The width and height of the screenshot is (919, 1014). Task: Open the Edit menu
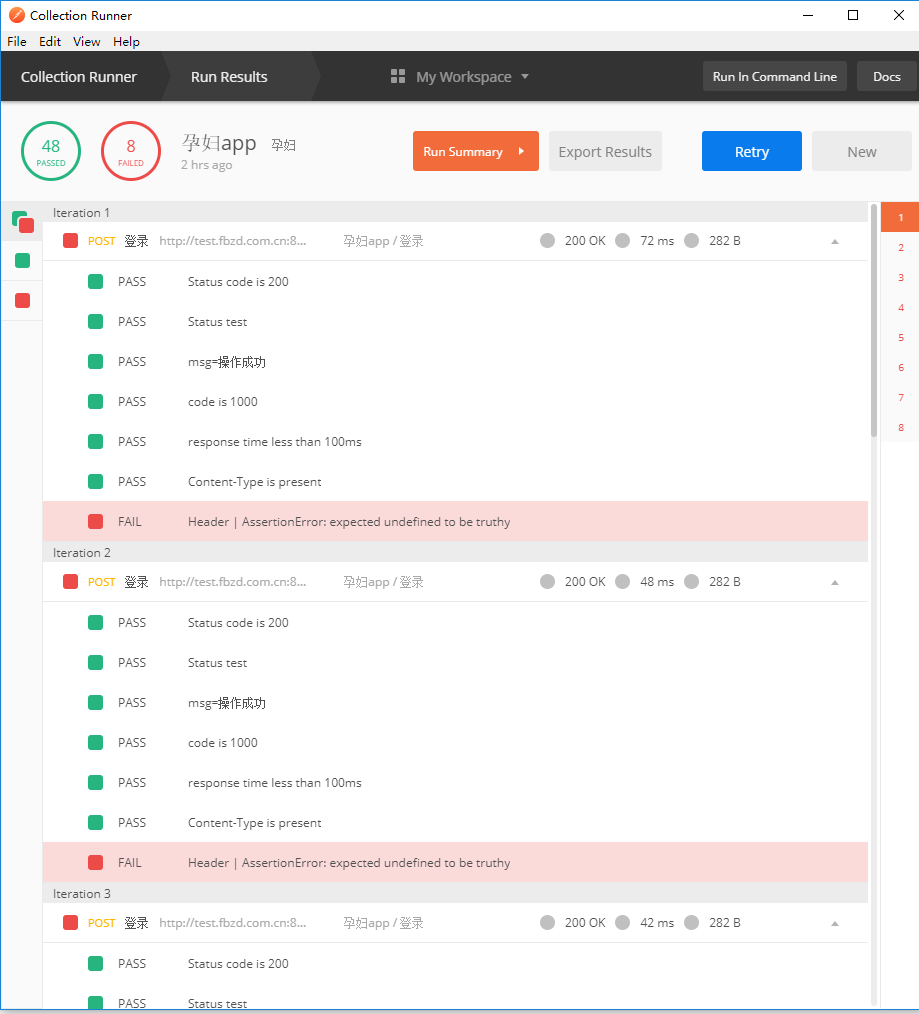pyautogui.click(x=50, y=41)
